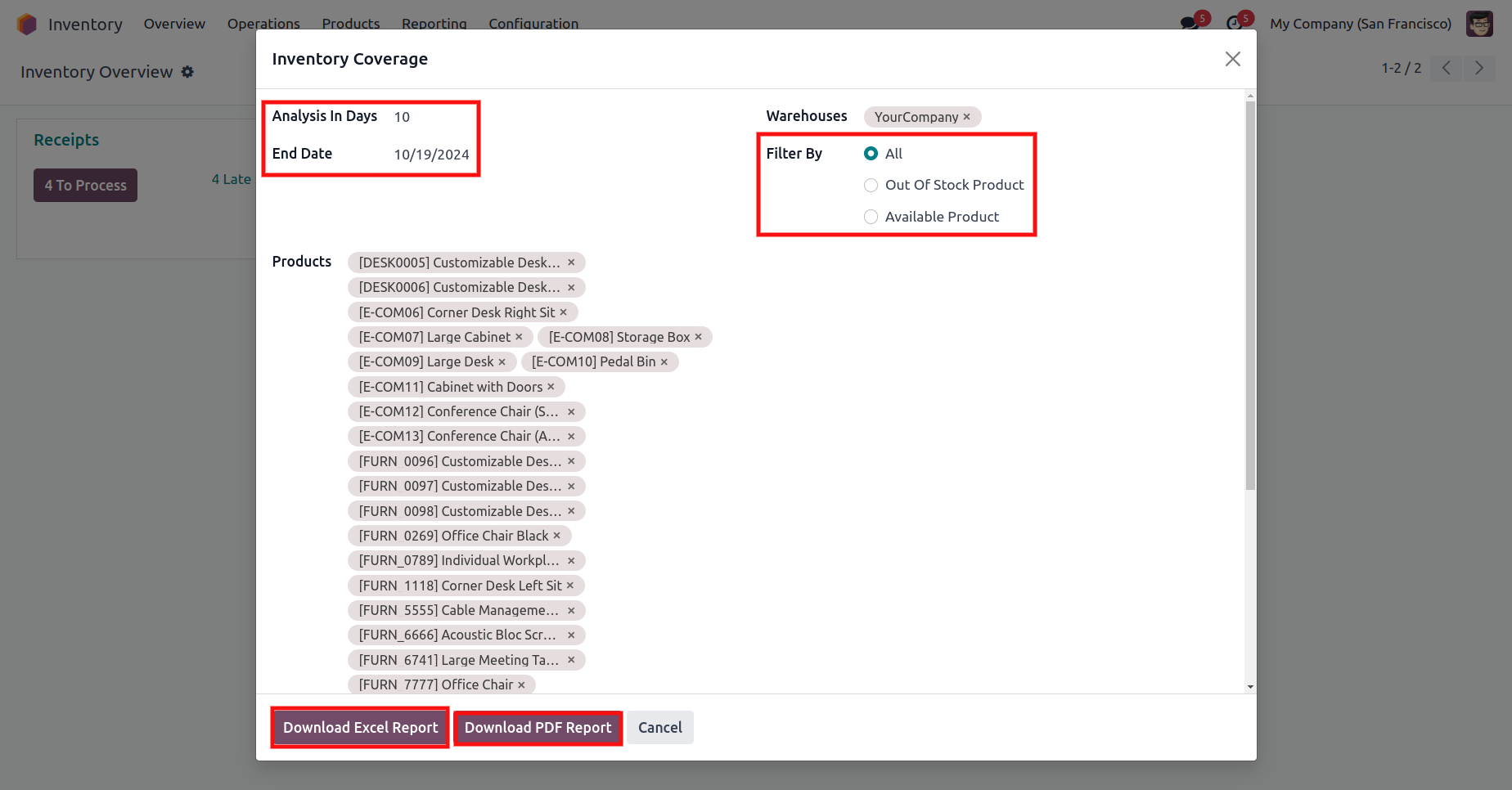Image resolution: width=1512 pixels, height=790 pixels.
Task: Click the 4 To Process button
Action: tap(85, 185)
